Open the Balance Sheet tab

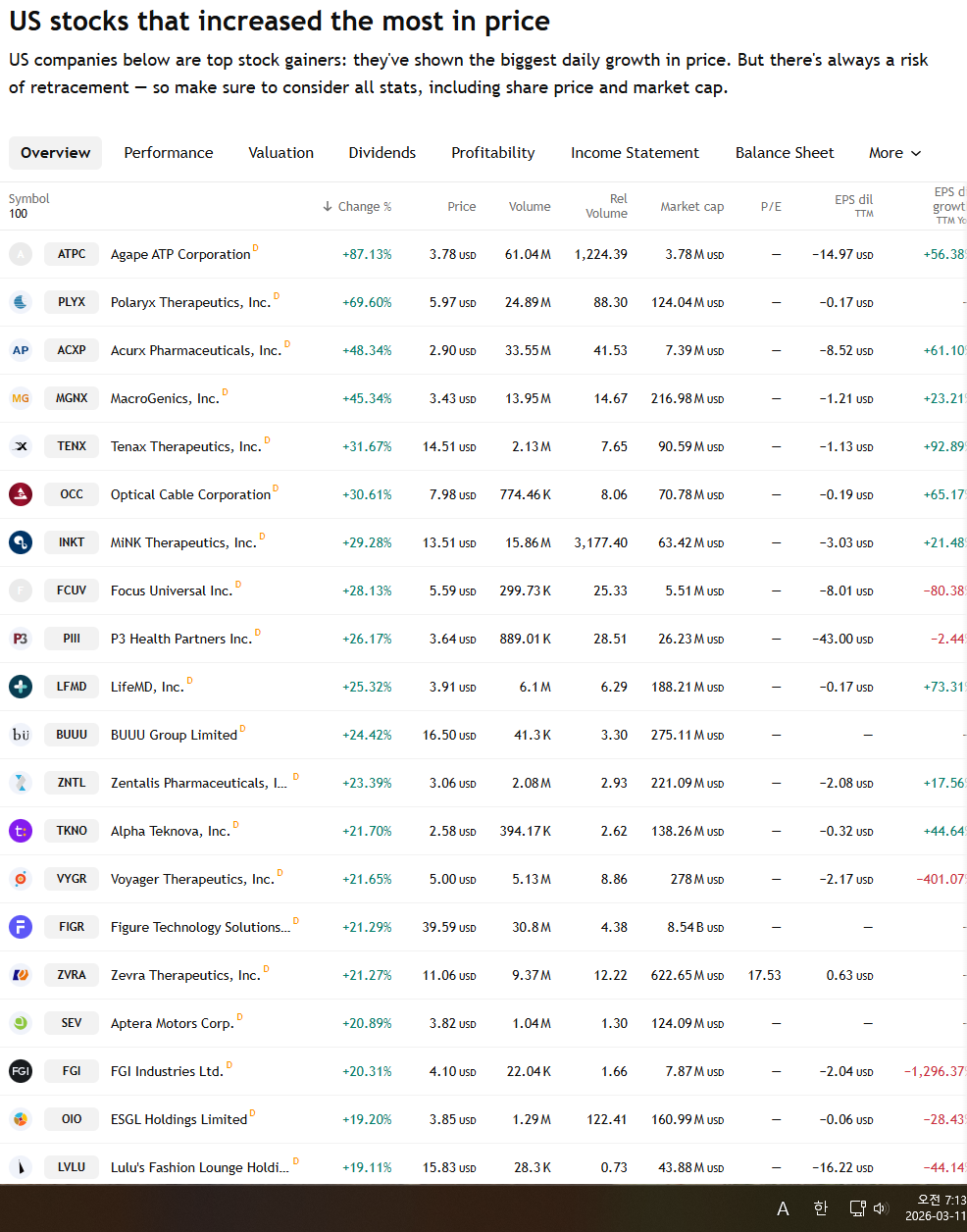785,153
